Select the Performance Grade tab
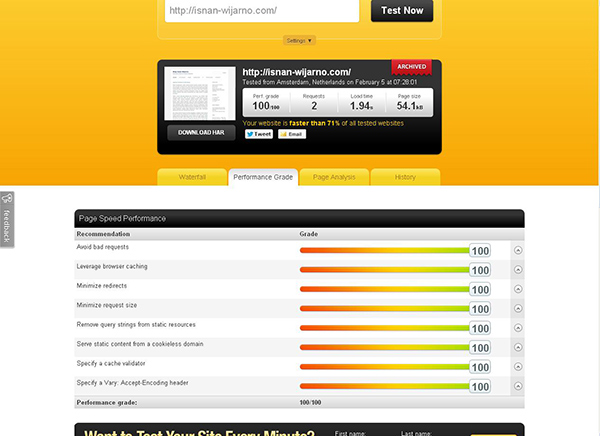 [263, 177]
